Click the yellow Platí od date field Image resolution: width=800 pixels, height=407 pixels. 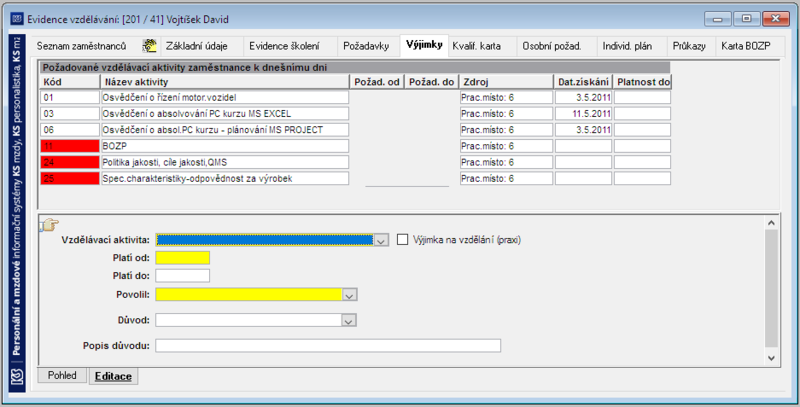pyautogui.click(x=183, y=258)
